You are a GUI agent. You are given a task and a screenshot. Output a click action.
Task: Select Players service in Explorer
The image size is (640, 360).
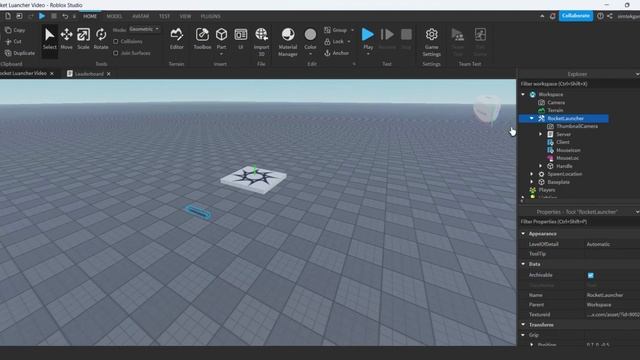tap(547, 190)
